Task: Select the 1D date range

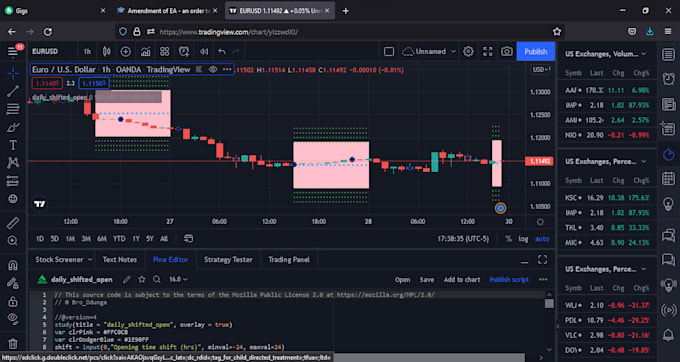Action: 39,239
